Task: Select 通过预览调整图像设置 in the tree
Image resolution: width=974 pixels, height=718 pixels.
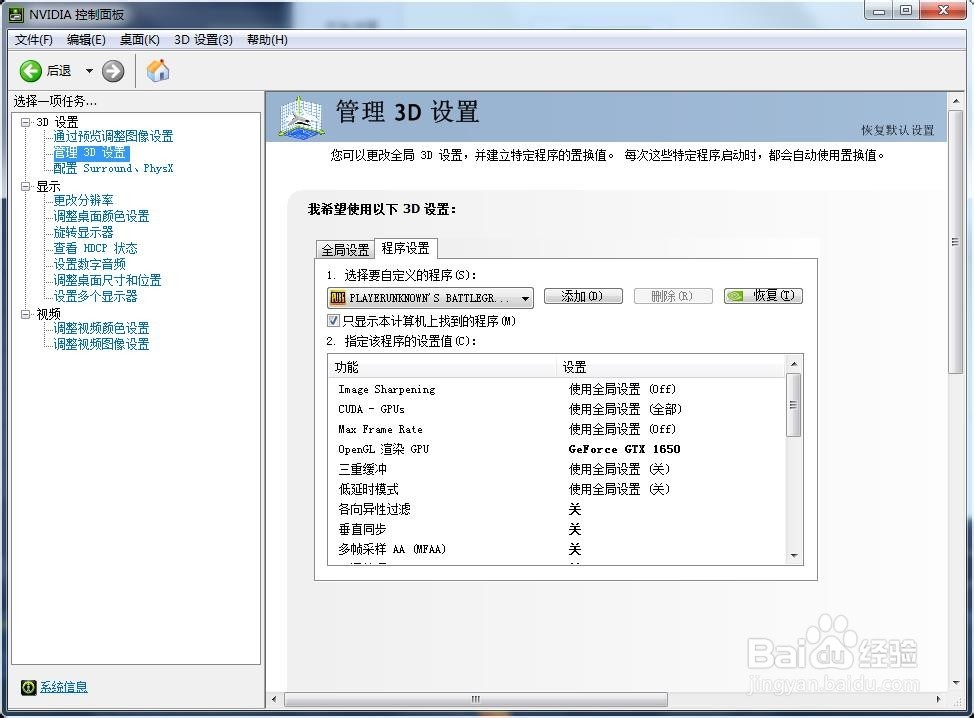Action: [113, 136]
